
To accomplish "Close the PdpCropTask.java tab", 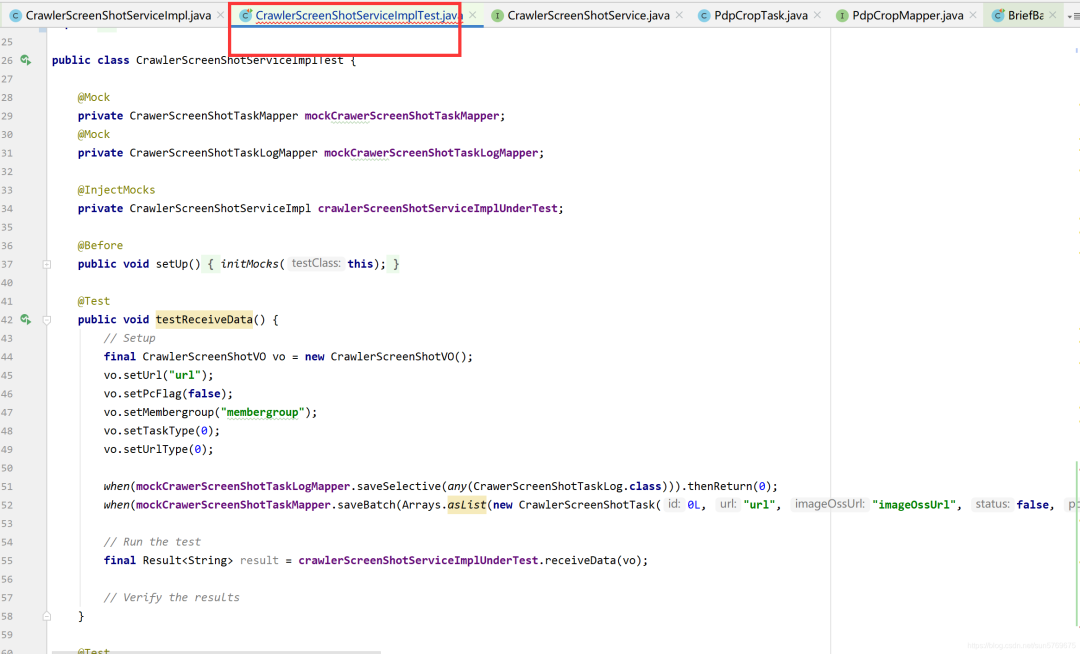I will (x=817, y=15).
